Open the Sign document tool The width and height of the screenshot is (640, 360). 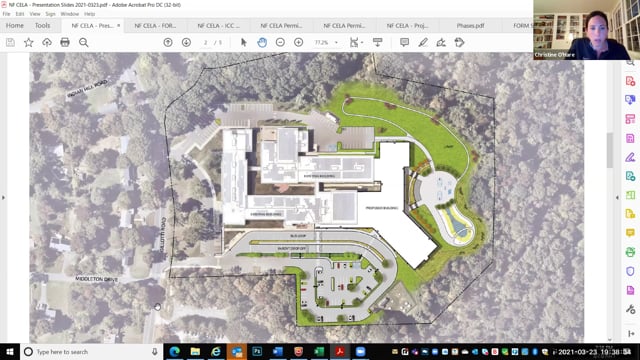[441, 42]
